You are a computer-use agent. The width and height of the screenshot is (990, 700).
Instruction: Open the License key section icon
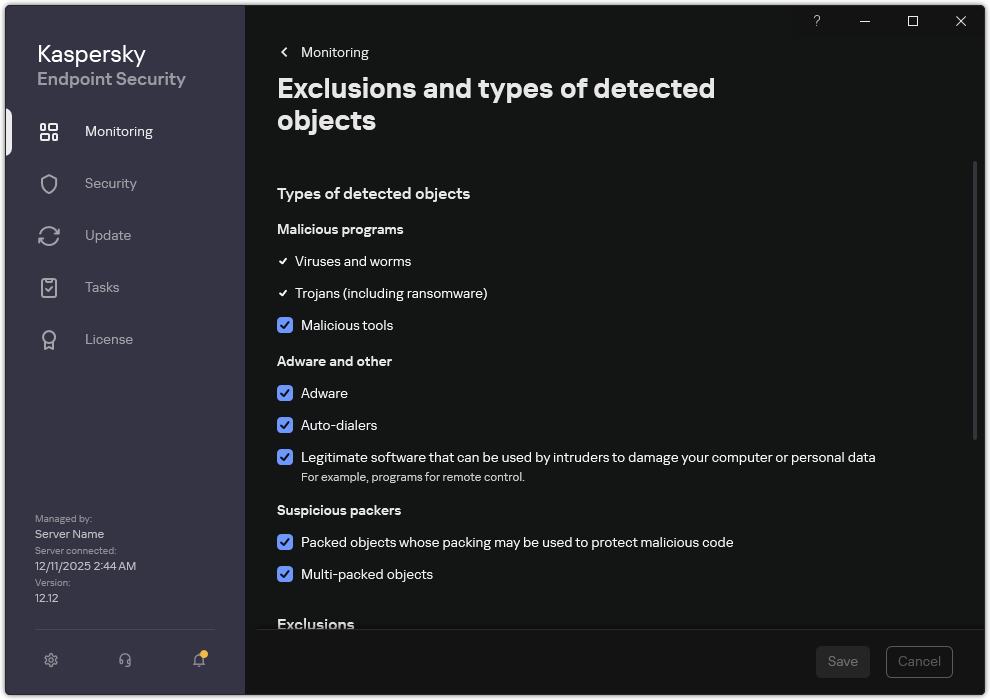49,339
